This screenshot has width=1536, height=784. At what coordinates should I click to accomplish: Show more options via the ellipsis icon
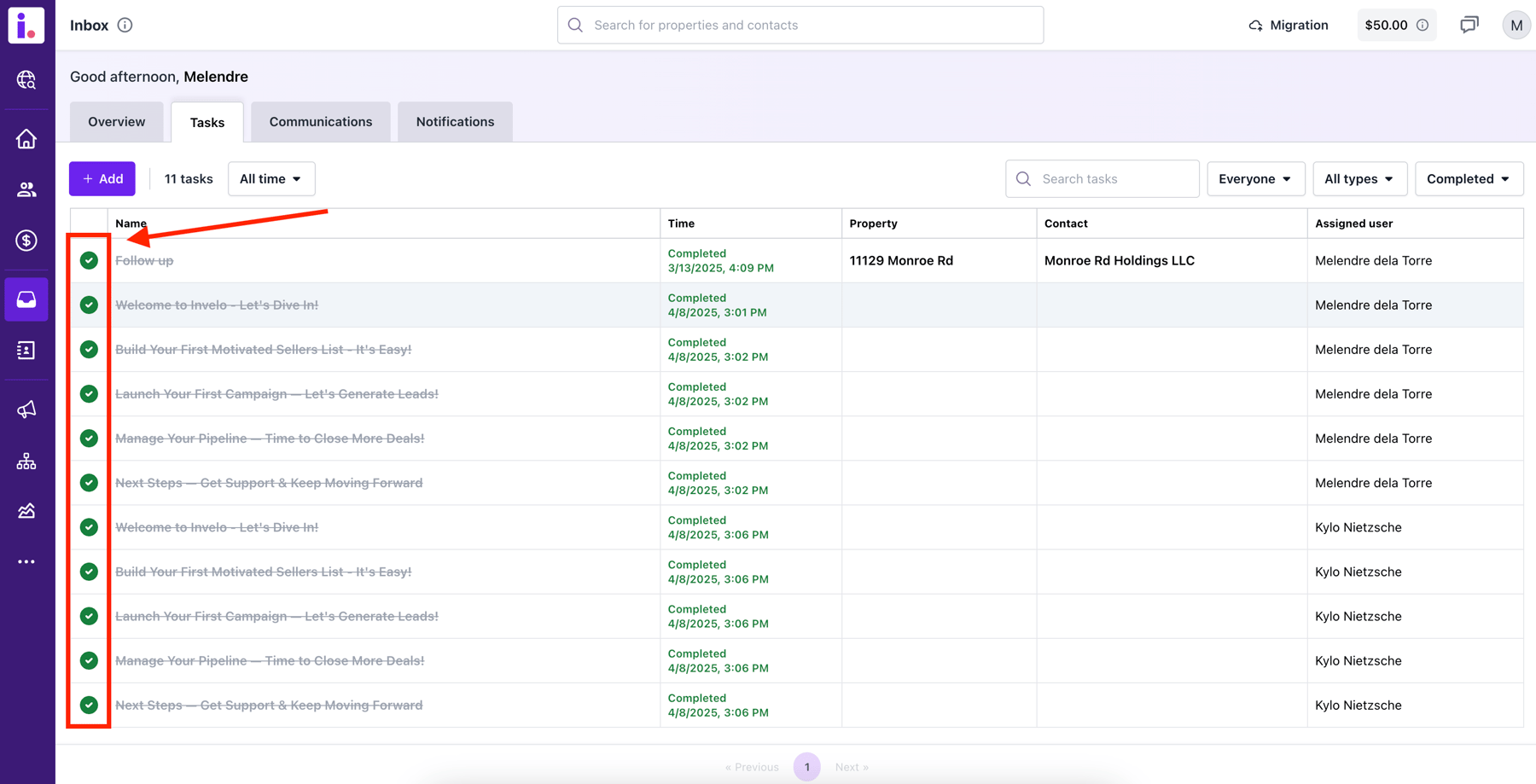[x=26, y=562]
